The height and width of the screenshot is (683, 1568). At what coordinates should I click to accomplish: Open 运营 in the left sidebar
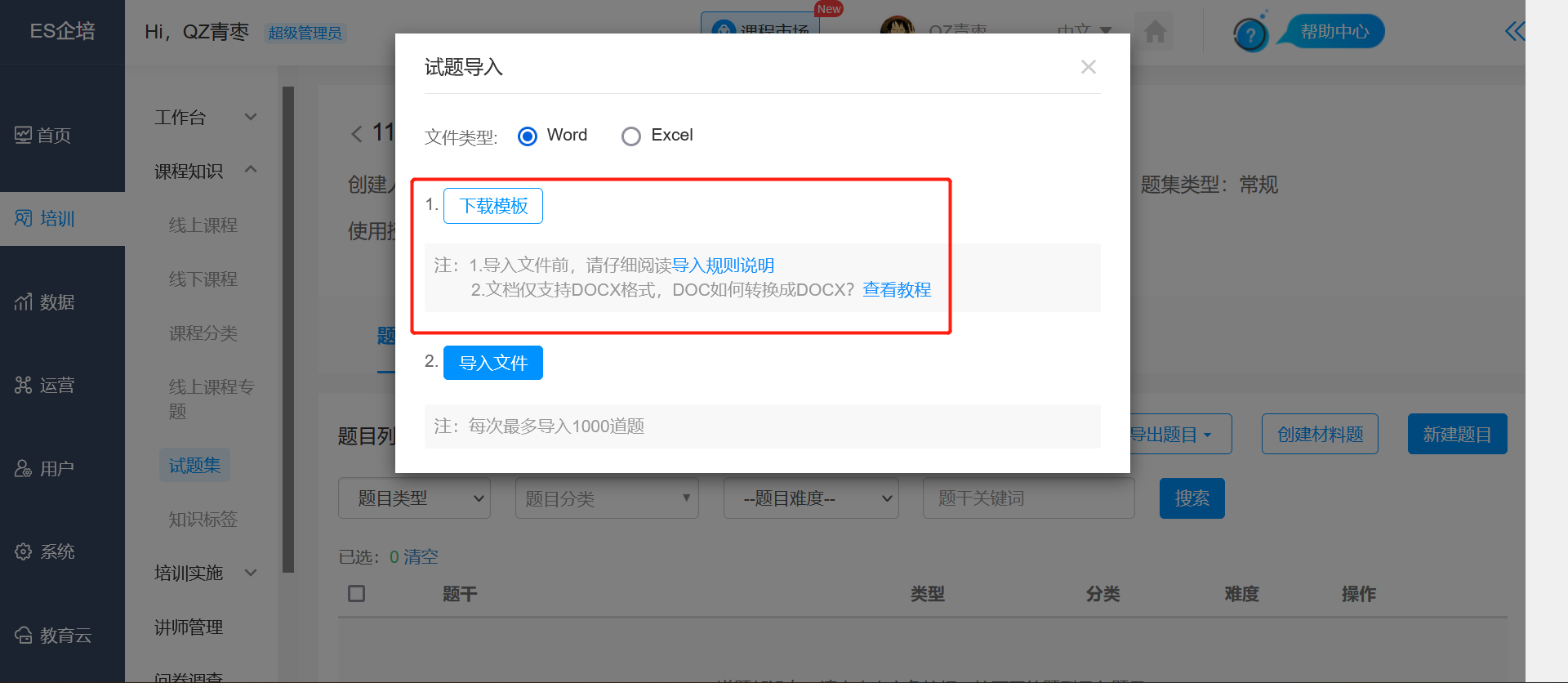(x=45, y=386)
